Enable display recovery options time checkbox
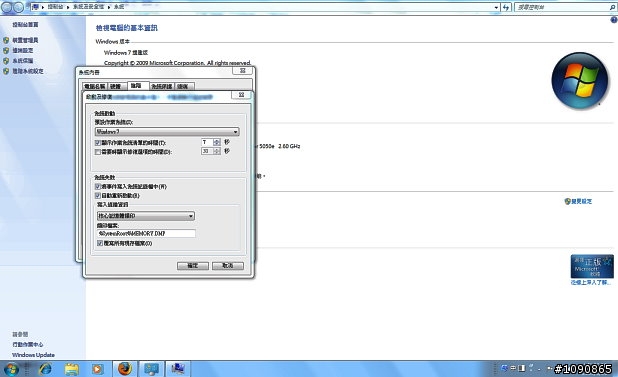Screen dimensions: 618x377 pos(98,152)
